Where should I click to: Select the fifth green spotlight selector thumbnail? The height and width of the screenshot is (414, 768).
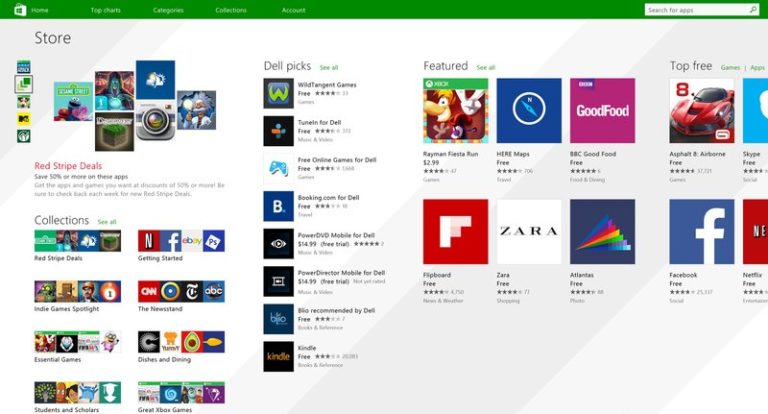(24, 136)
